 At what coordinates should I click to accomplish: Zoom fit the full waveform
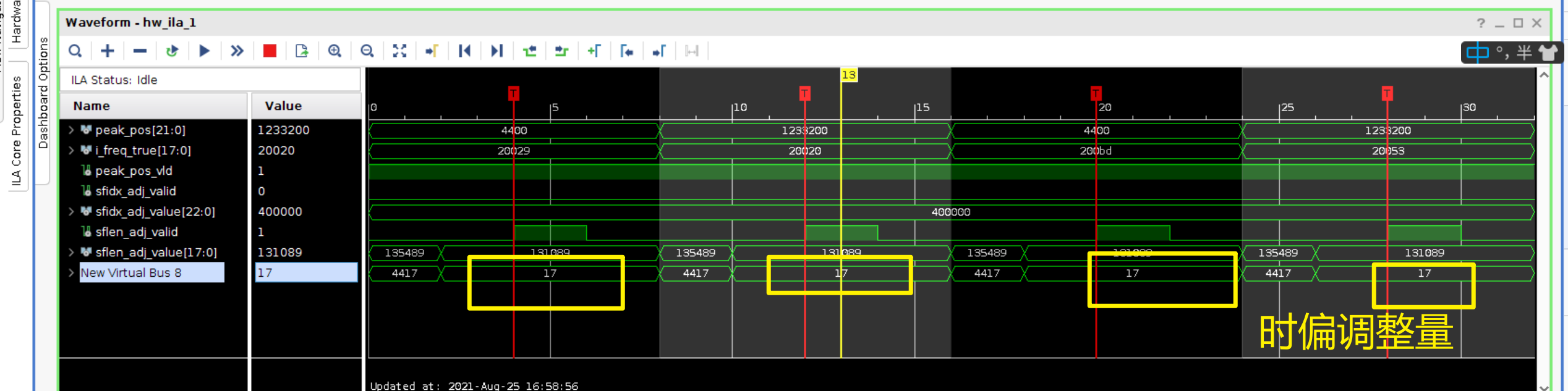[x=399, y=51]
